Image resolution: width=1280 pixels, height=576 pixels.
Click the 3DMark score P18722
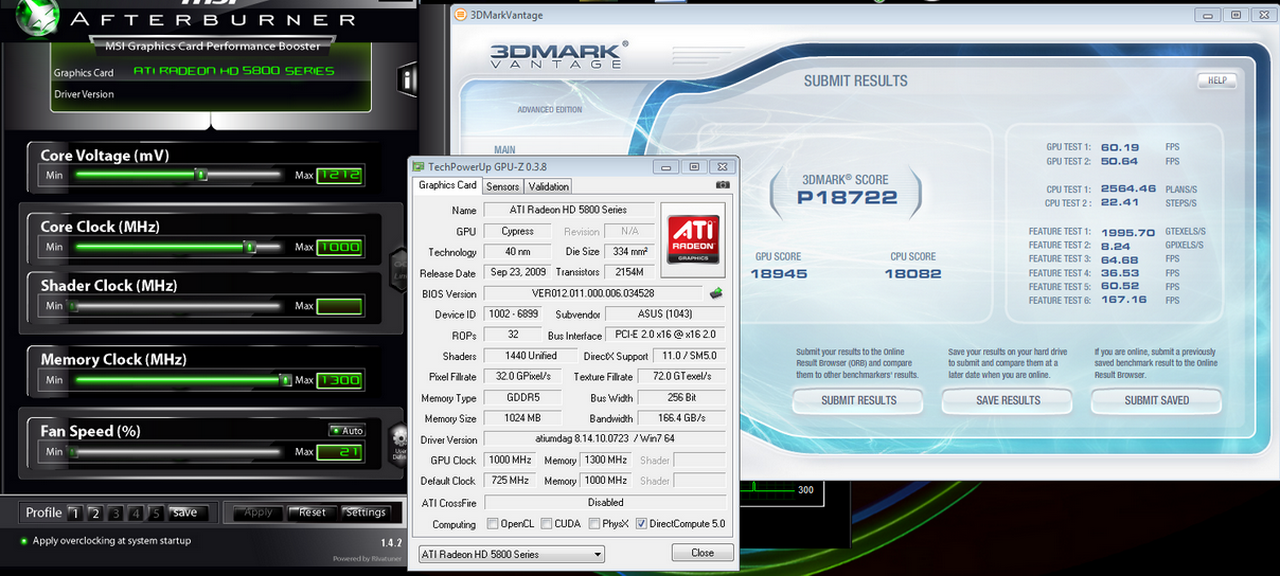(846, 198)
